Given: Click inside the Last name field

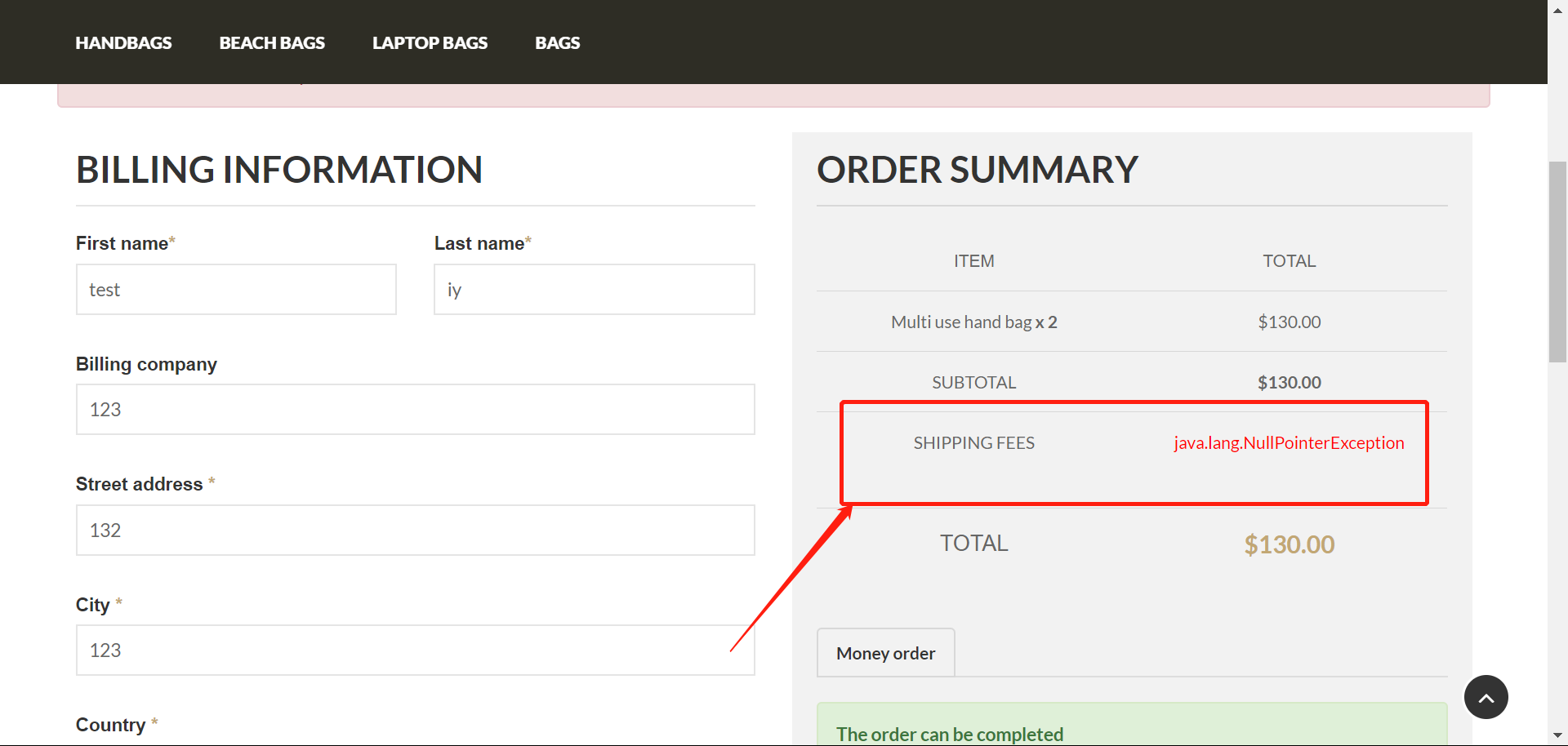Looking at the screenshot, I should tap(594, 289).
